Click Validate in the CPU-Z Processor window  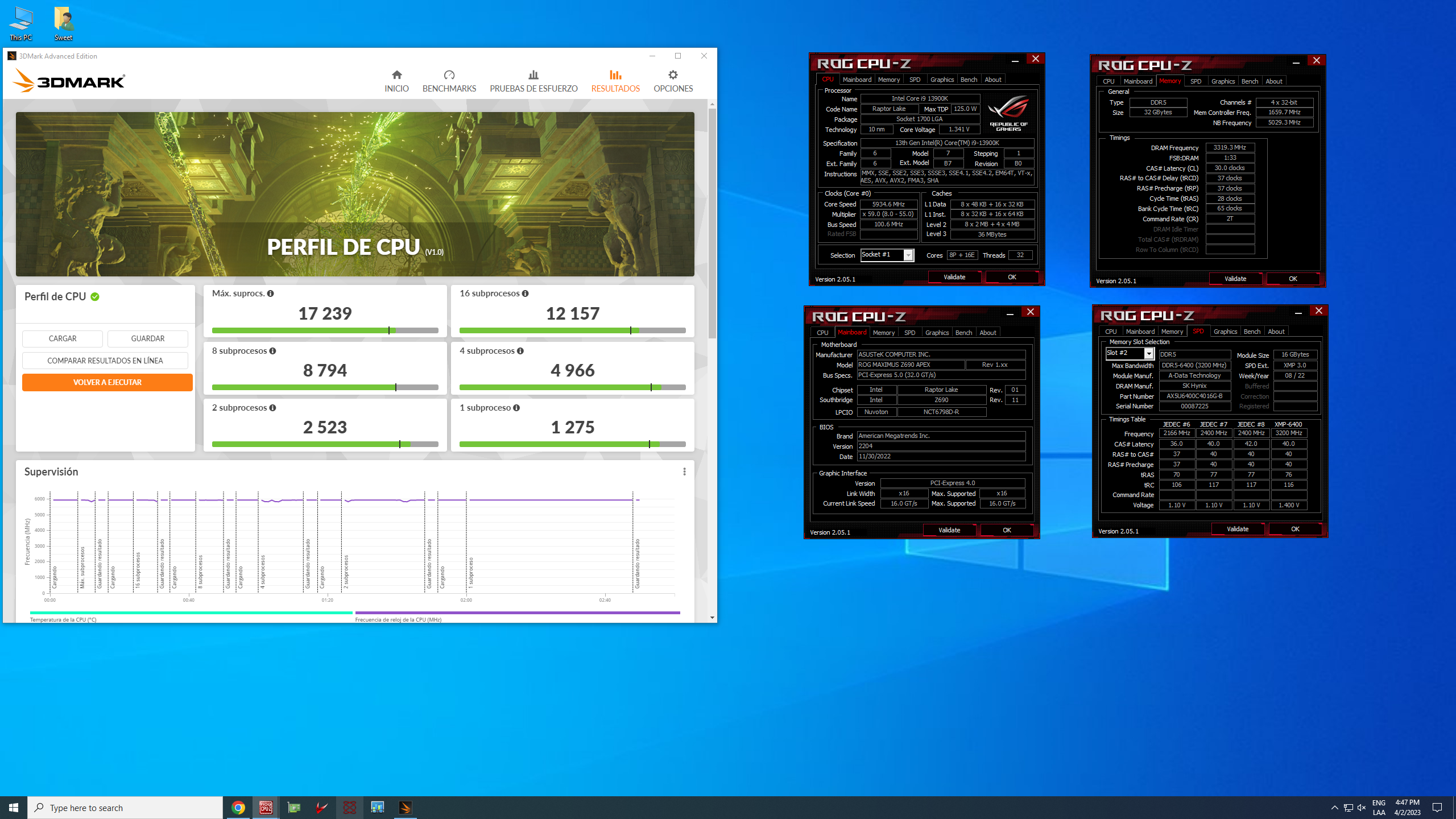point(954,277)
